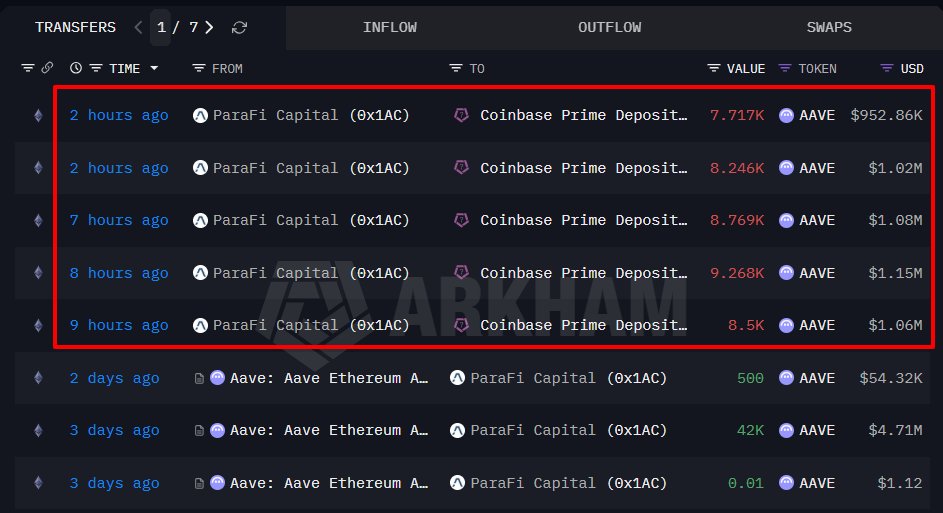
Task: Click the transaction link chain icon
Action: [46, 68]
